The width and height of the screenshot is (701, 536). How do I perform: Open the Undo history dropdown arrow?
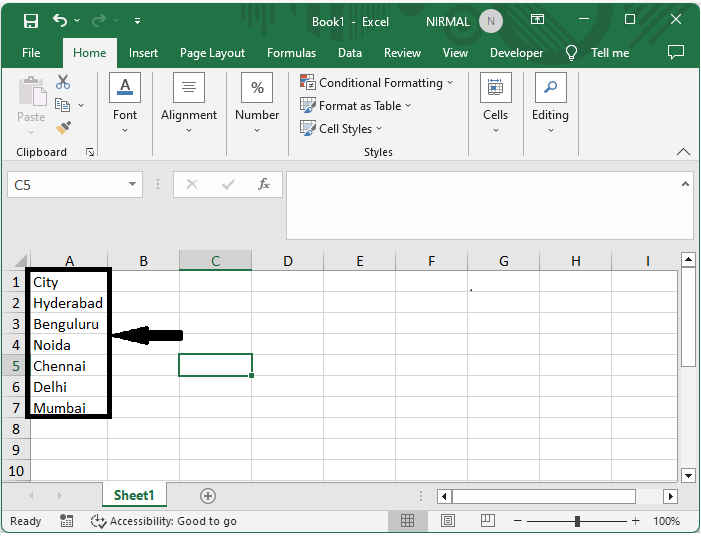pos(77,21)
